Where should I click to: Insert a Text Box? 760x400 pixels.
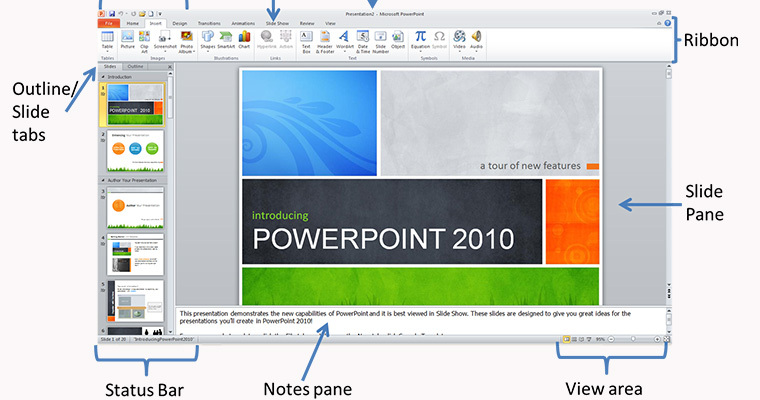pyautogui.click(x=306, y=42)
